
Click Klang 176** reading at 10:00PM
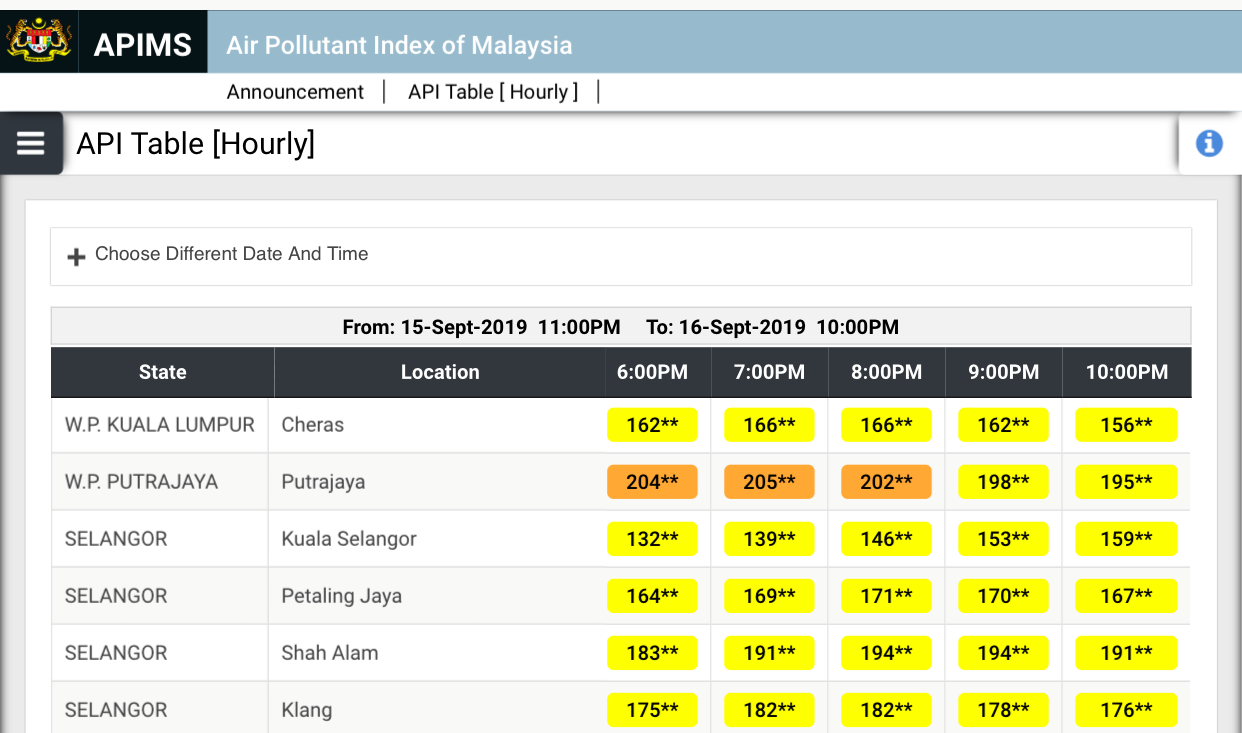pos(1126,710)
